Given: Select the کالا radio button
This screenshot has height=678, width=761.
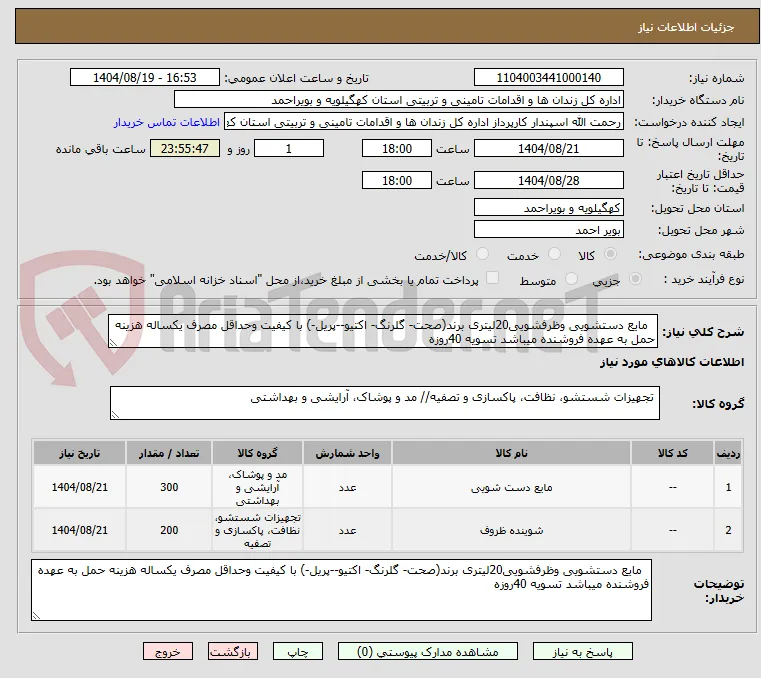Looking at the screenshot, I should [x=610, y=254].
